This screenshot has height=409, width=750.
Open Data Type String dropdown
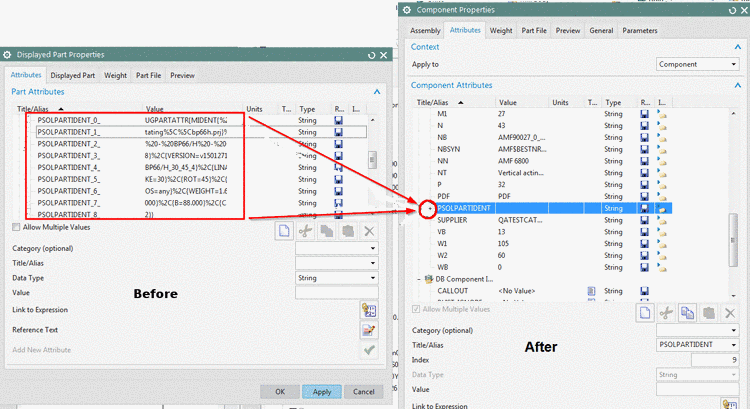tap(337, 278)
